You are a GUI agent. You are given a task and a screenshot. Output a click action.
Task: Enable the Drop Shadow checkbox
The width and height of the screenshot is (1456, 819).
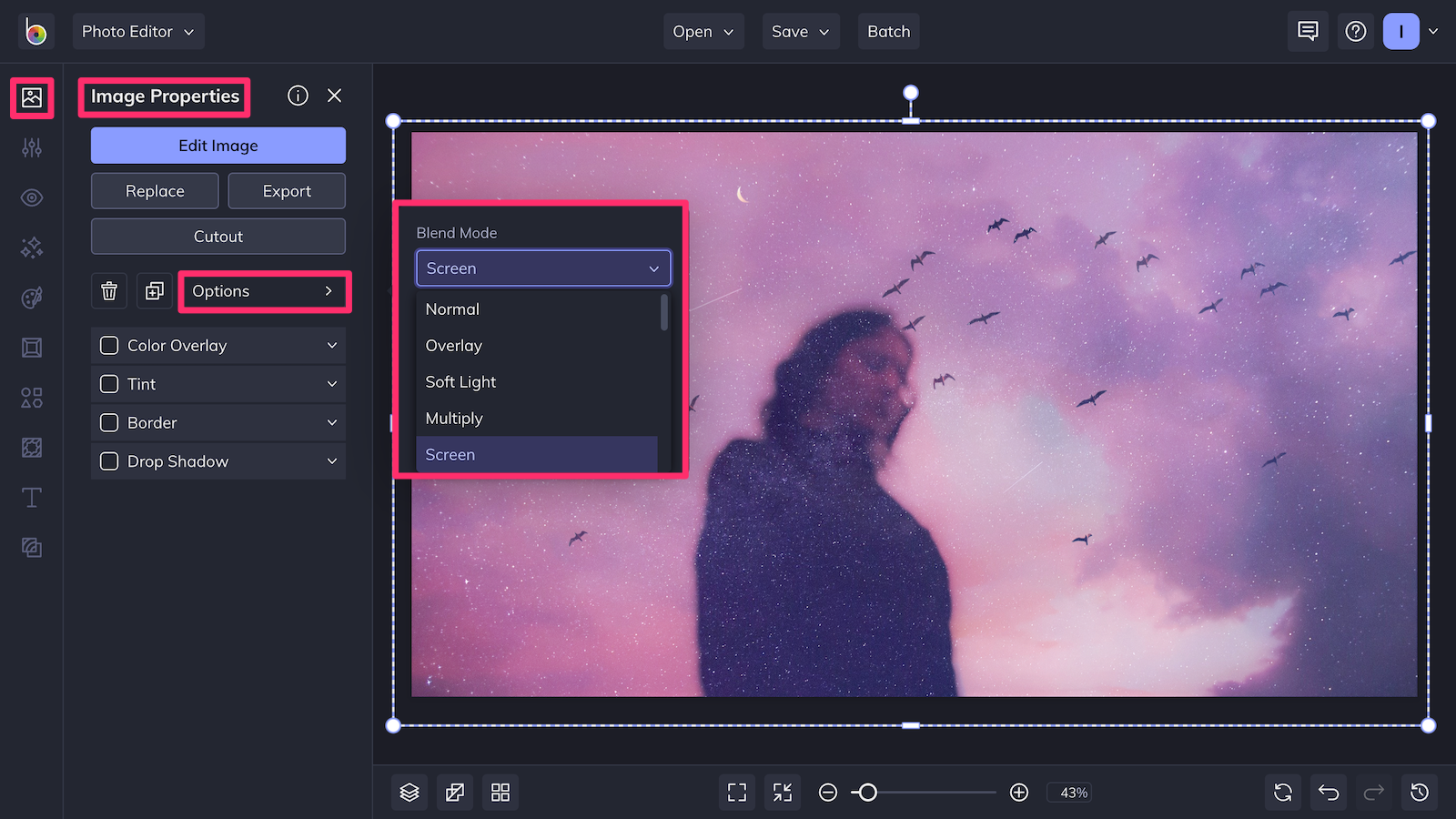click(x=109, y=461)
